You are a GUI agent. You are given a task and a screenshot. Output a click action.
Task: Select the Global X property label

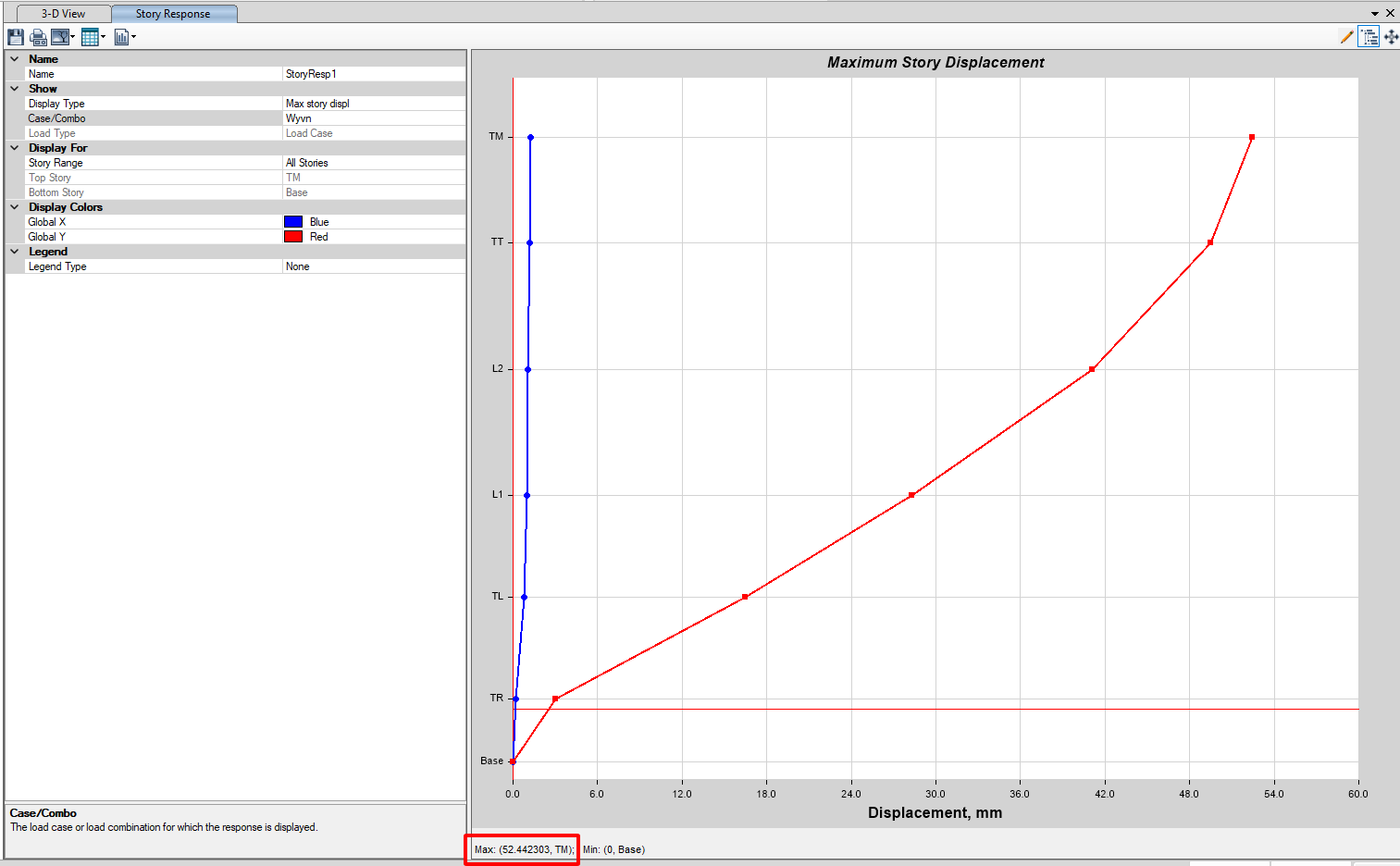[47, 222]
